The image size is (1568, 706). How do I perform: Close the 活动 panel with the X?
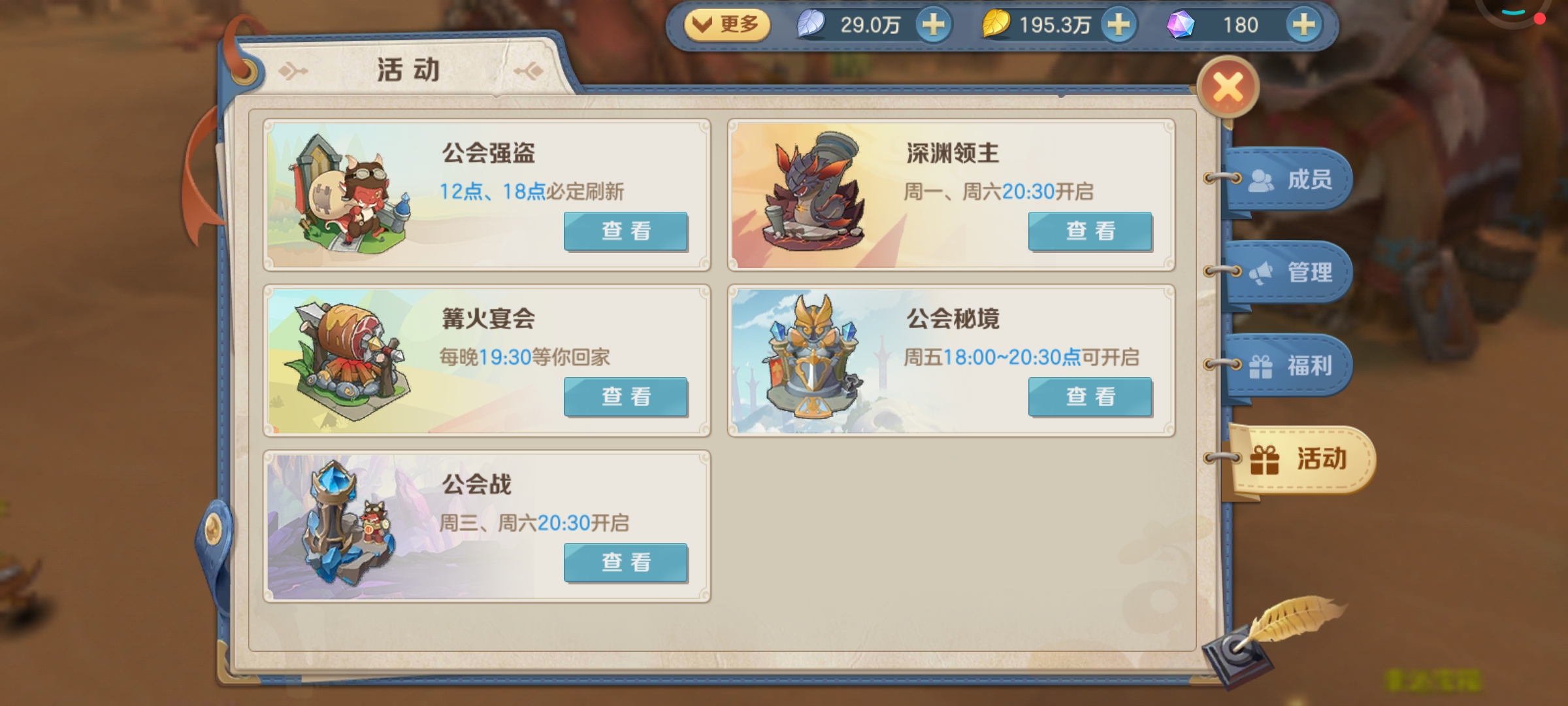point(1228,88)
